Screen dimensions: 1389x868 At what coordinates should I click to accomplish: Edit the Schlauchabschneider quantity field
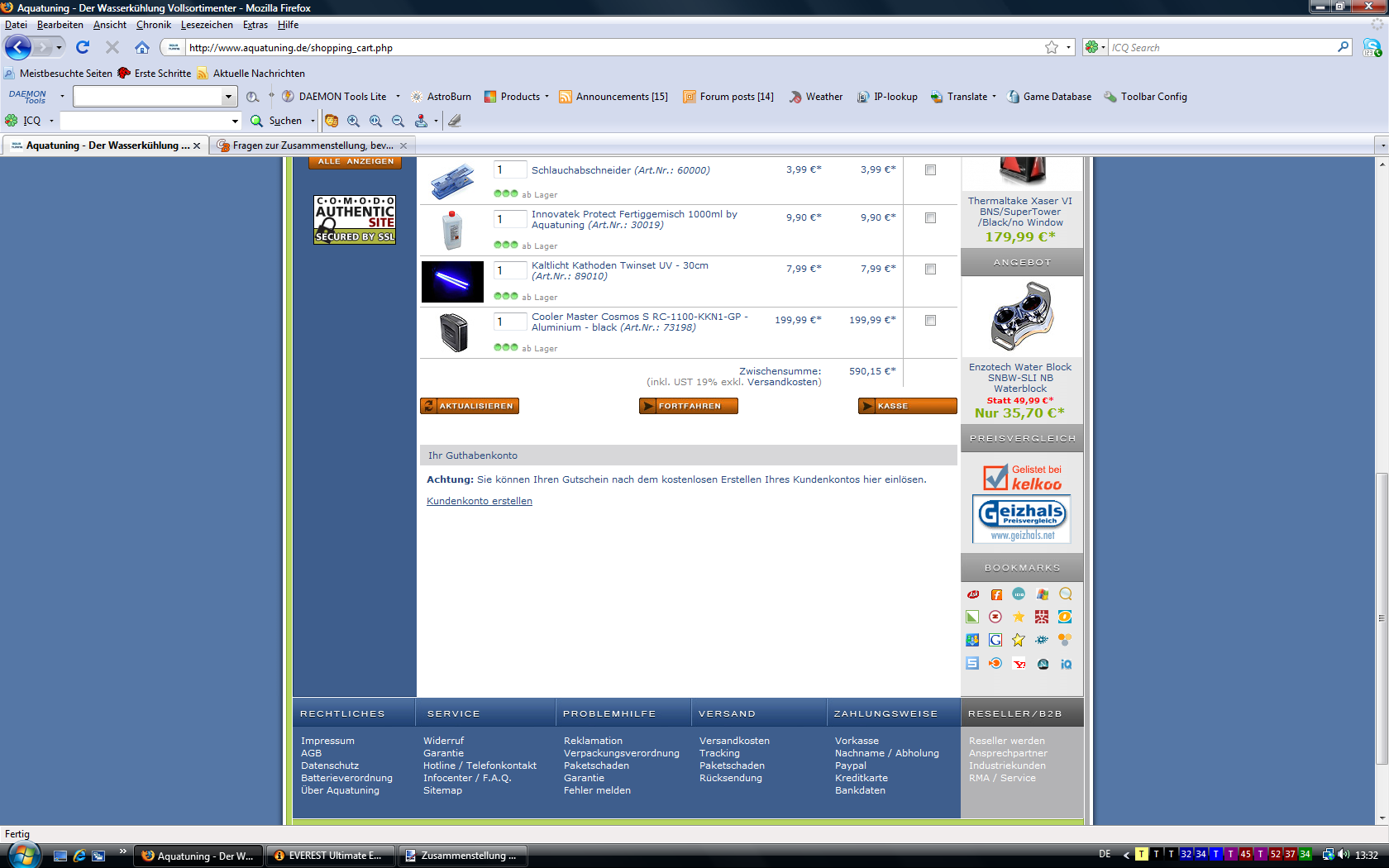pyautogui.click(x=510, y=169)
